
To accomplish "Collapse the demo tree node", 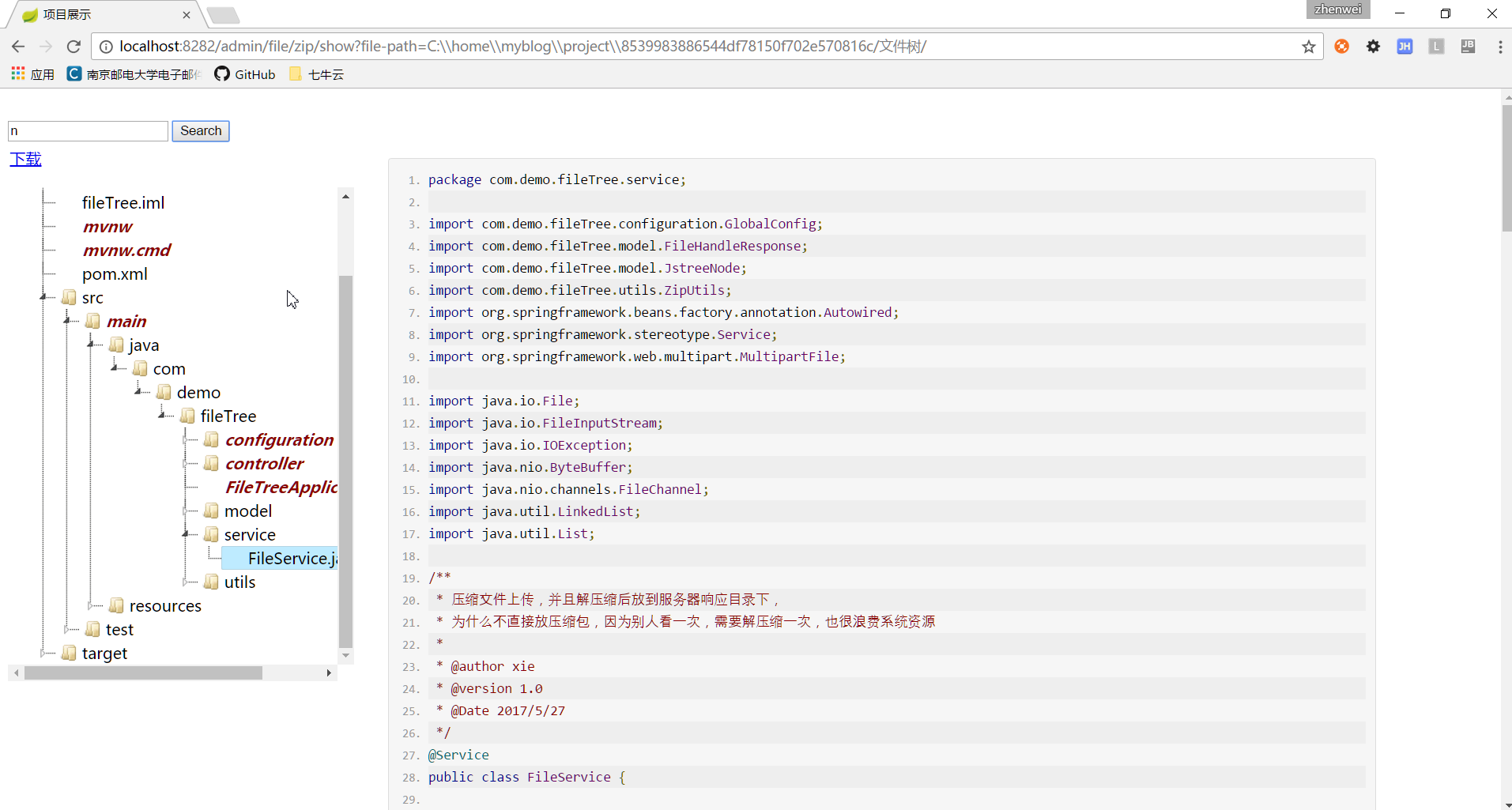I will click(x=138, y=392).
